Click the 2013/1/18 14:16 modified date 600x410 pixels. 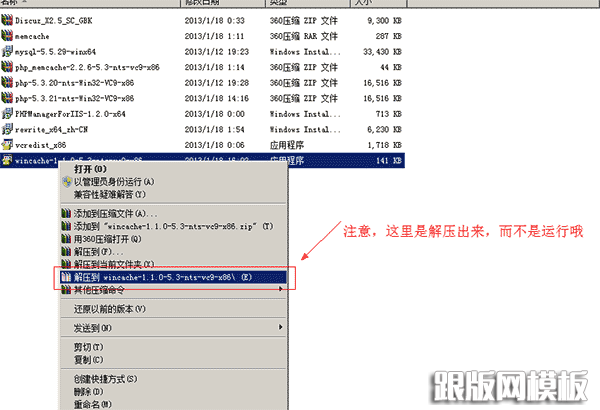coord(217,98)
